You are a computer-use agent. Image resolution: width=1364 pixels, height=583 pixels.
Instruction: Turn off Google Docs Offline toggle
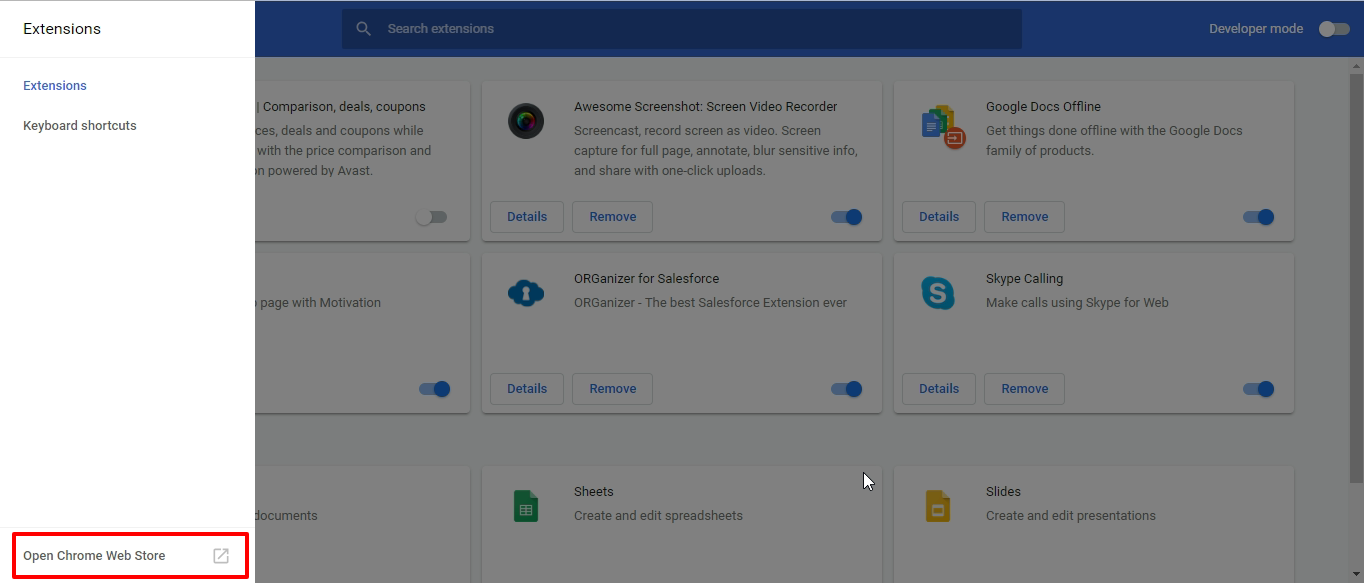click(1259, 217)
